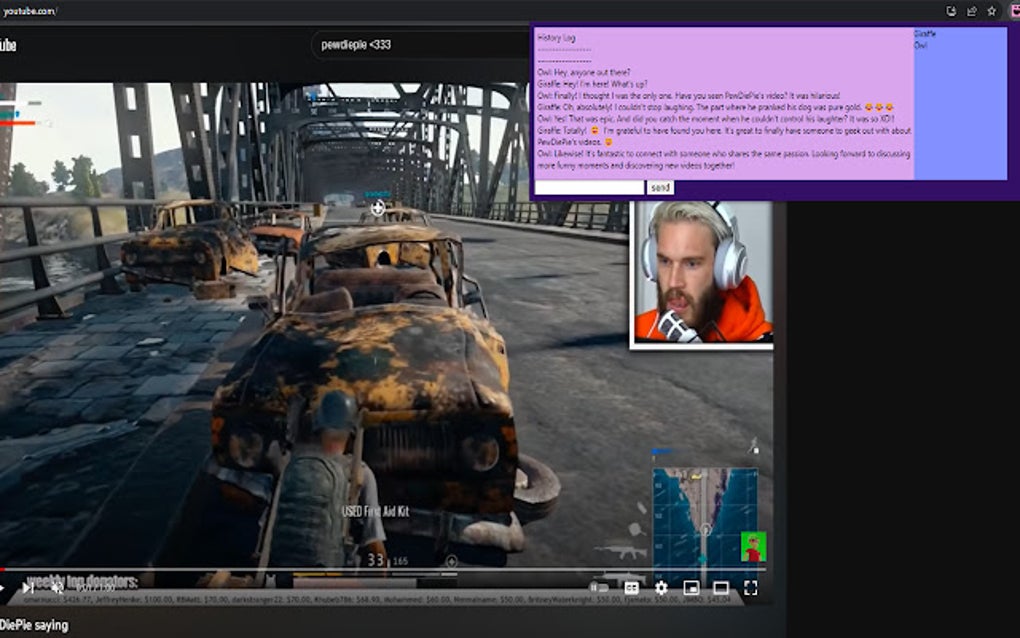Click Owl's message starting 'Finally! I thought'

coord(689,96)
